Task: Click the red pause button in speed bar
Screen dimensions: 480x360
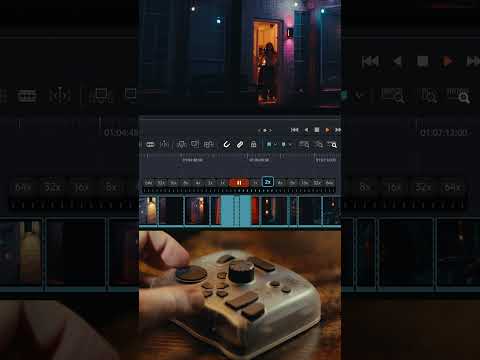Action: coord(239,183)
